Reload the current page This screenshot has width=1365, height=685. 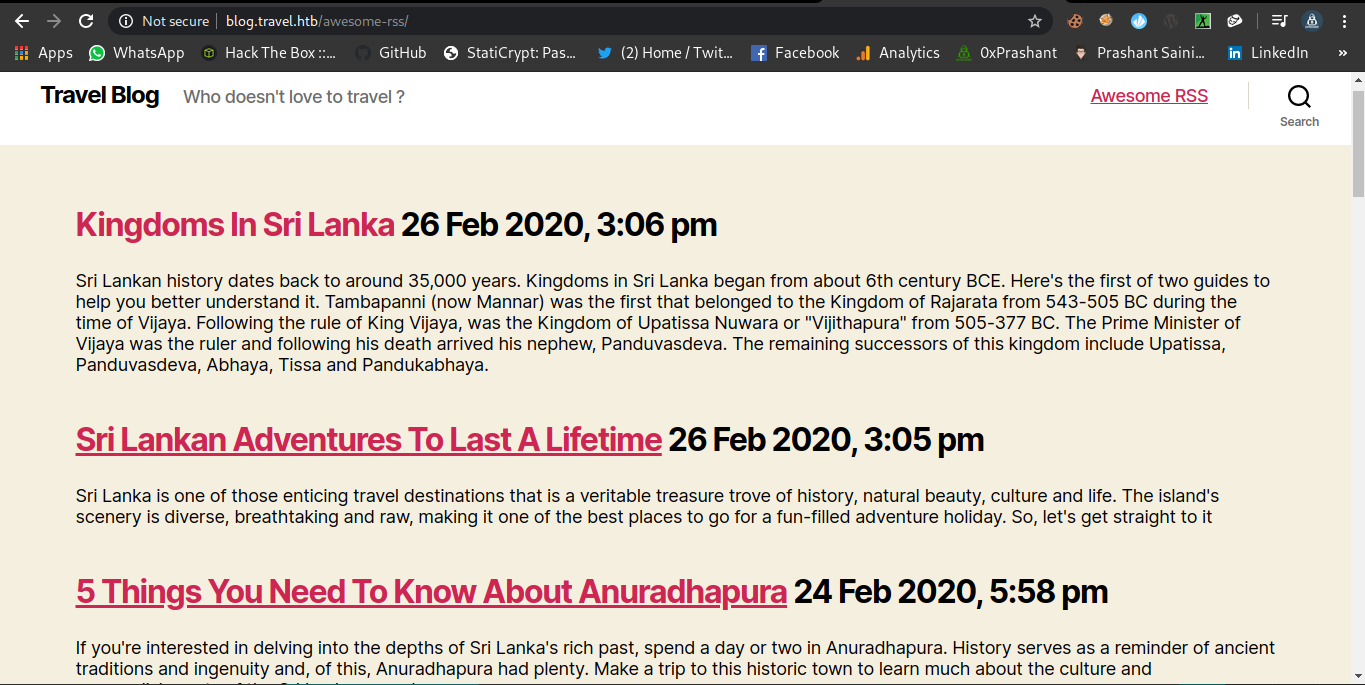tap(86, 21)
